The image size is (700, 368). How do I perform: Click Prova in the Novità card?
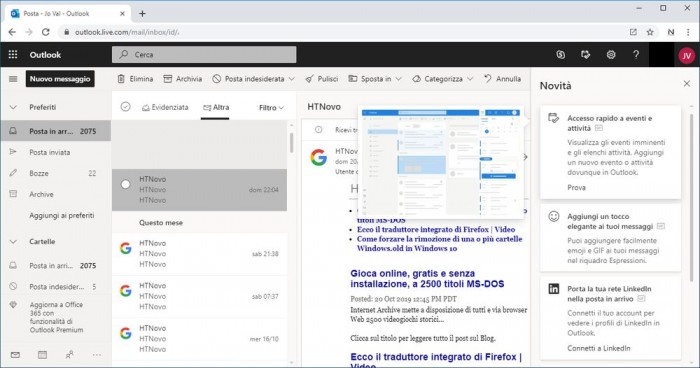[x=576, y=188]
